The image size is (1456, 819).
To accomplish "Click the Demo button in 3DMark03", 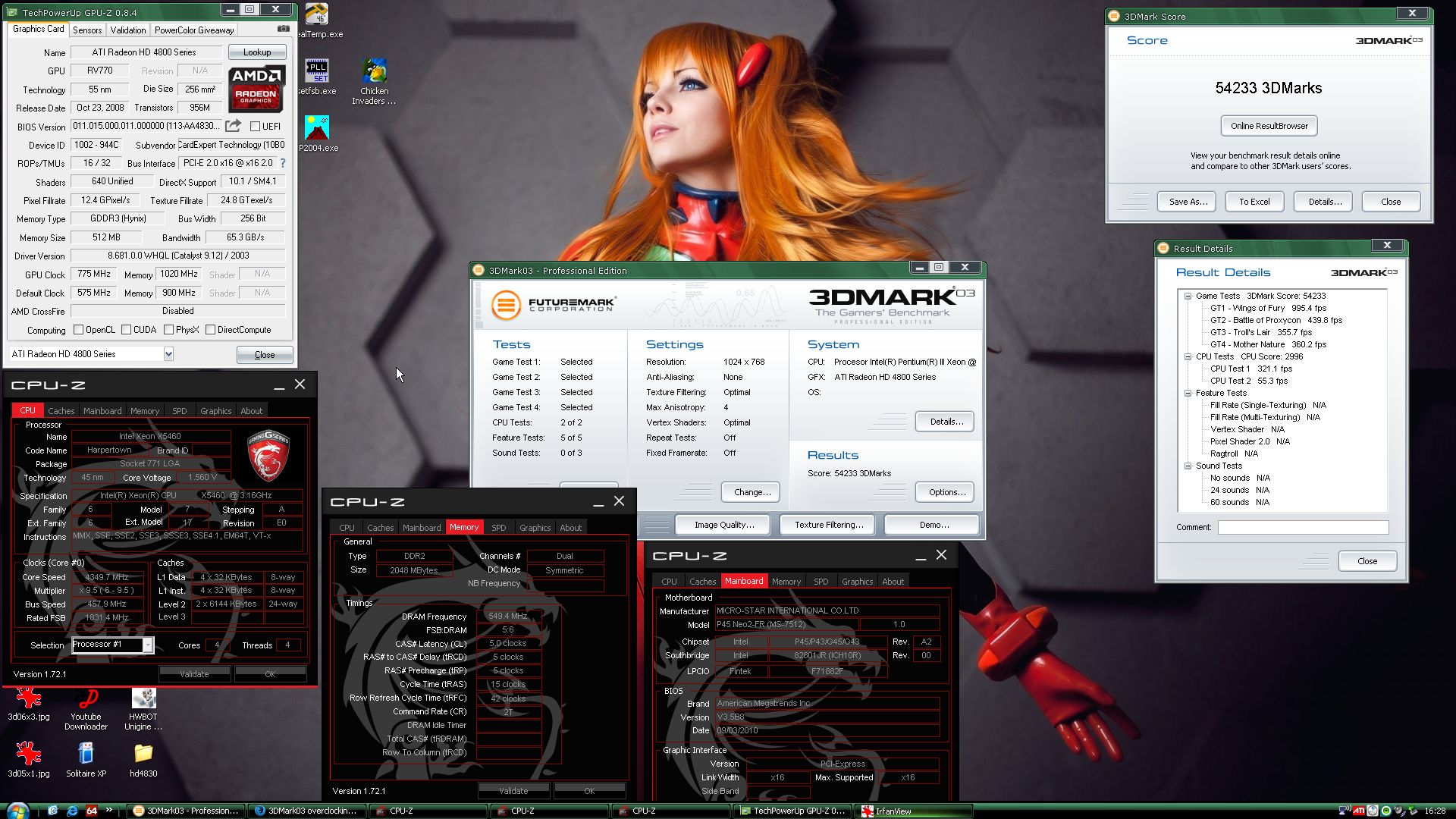I will pyautogui.click(x=934, y=525).
